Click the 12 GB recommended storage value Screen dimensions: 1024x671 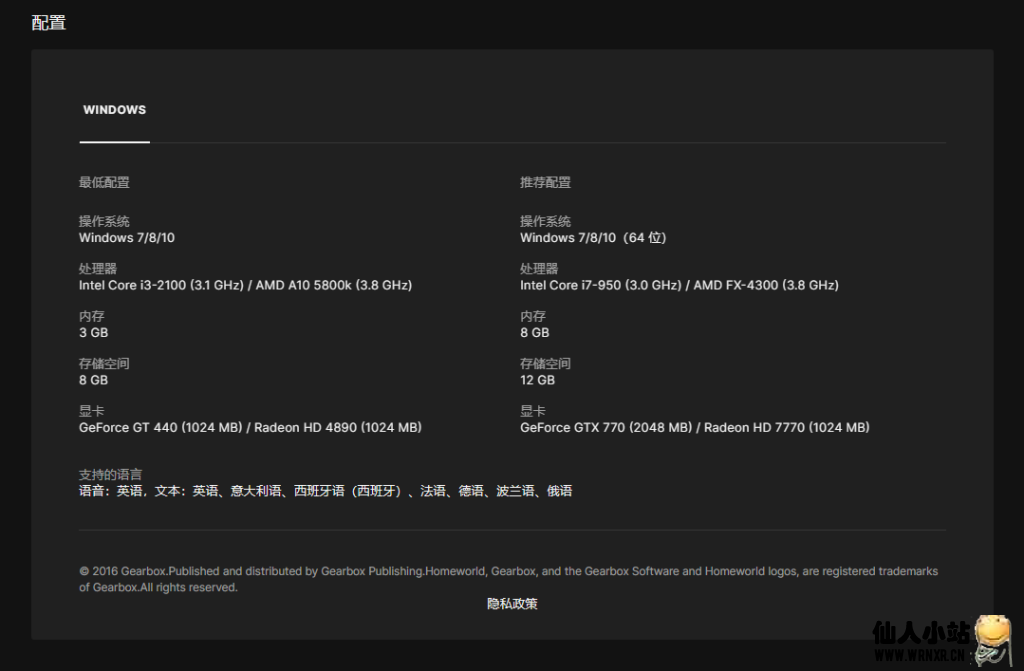coord(537,380)
